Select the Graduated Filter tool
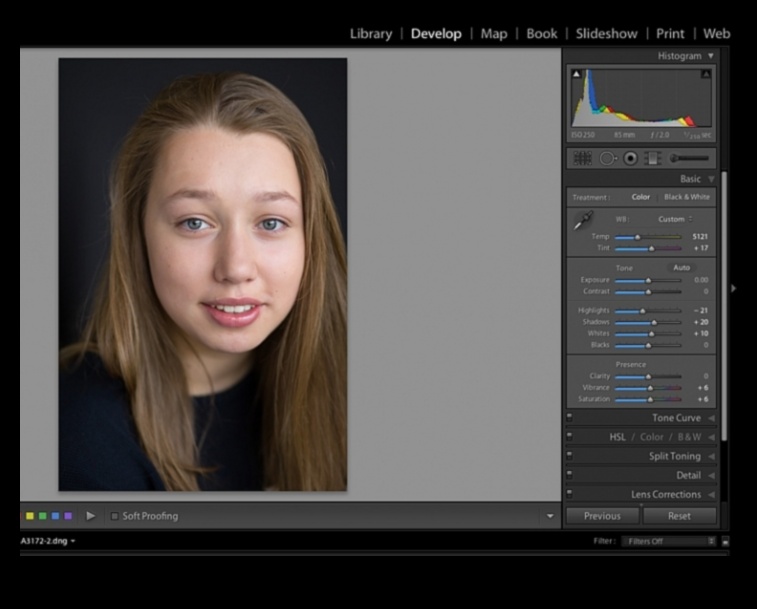757x609 pixels. coord(652,158)
